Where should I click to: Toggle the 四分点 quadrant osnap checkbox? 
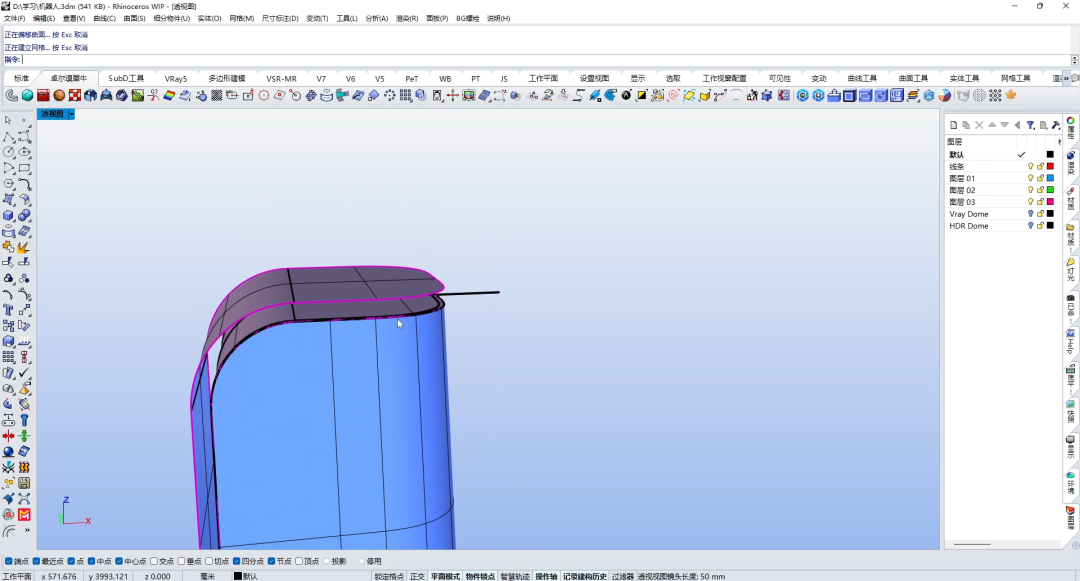coord(237,562)
